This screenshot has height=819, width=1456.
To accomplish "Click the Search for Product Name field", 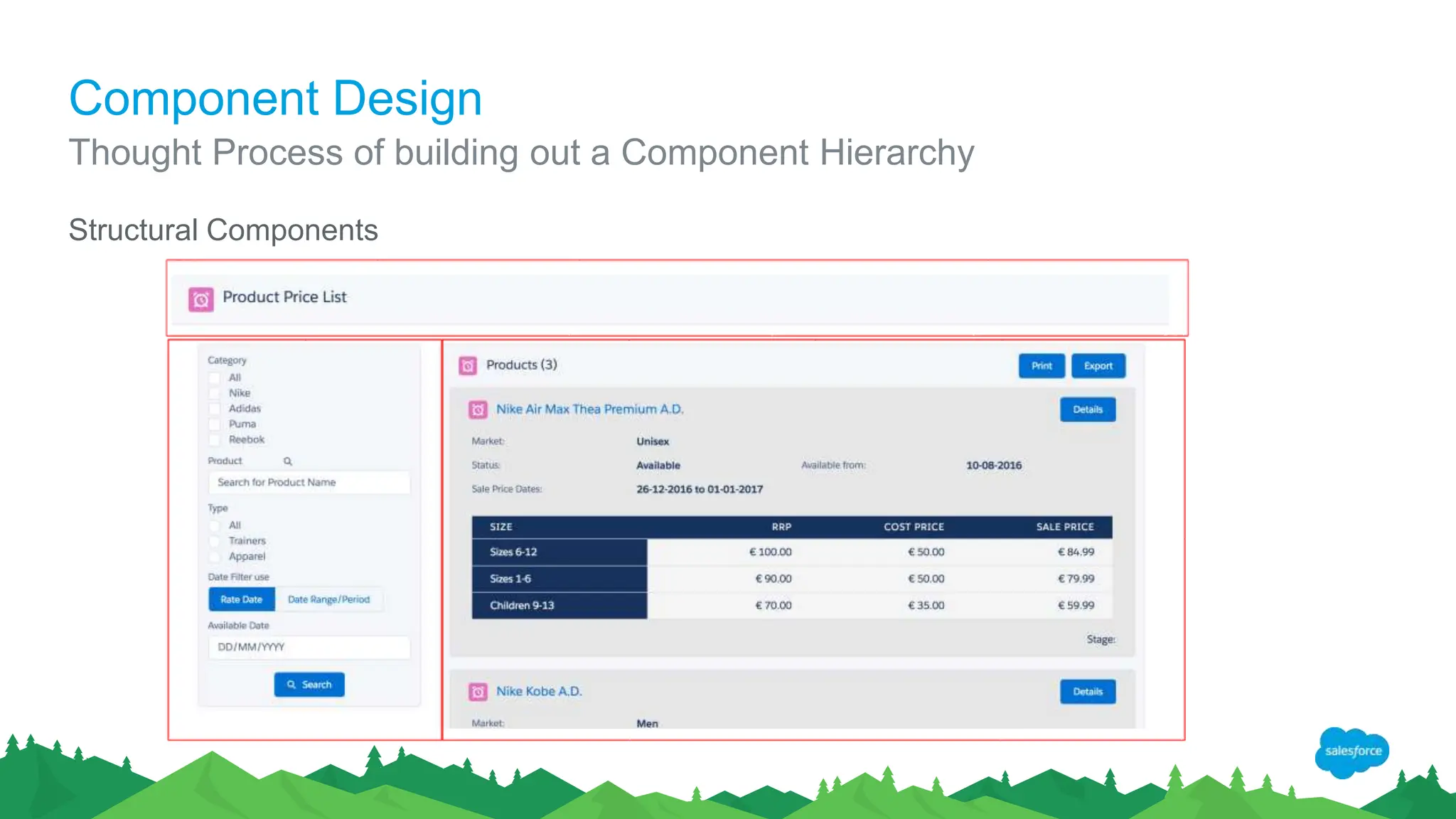I will click(309, 483).
